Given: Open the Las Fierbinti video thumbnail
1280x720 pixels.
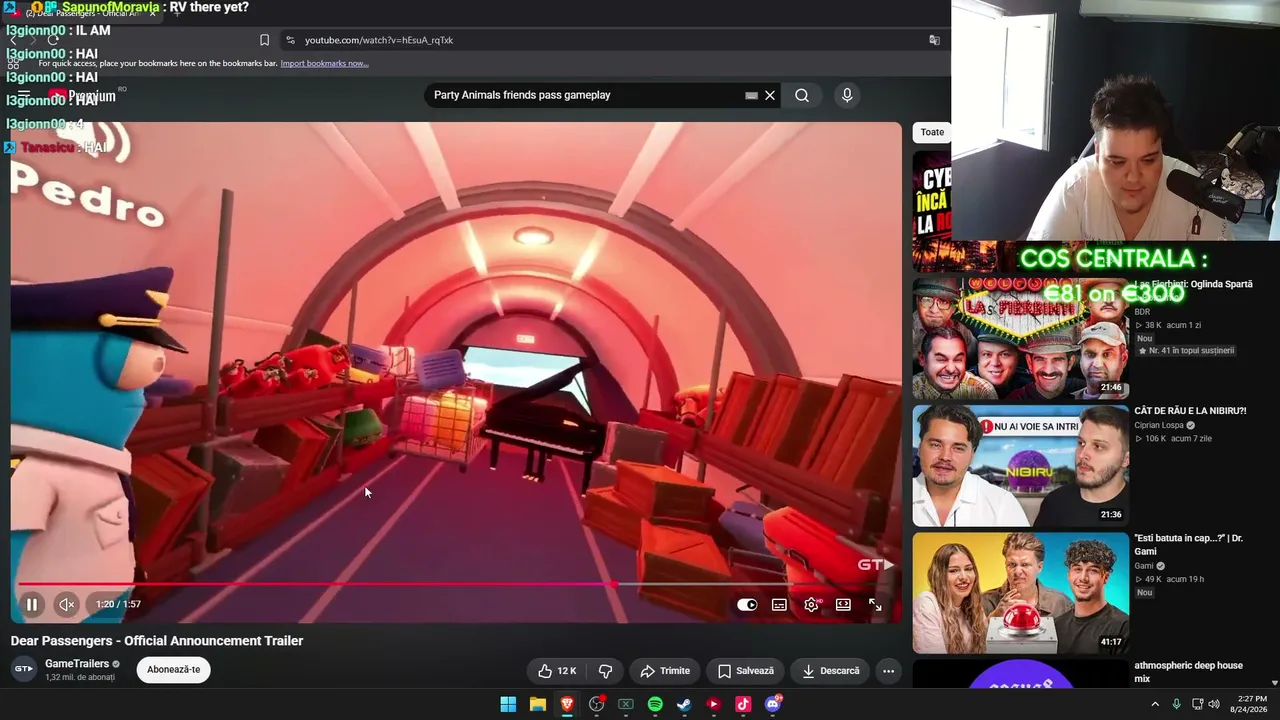Looking at the screenshot, I should click(x=1020, y=338).
